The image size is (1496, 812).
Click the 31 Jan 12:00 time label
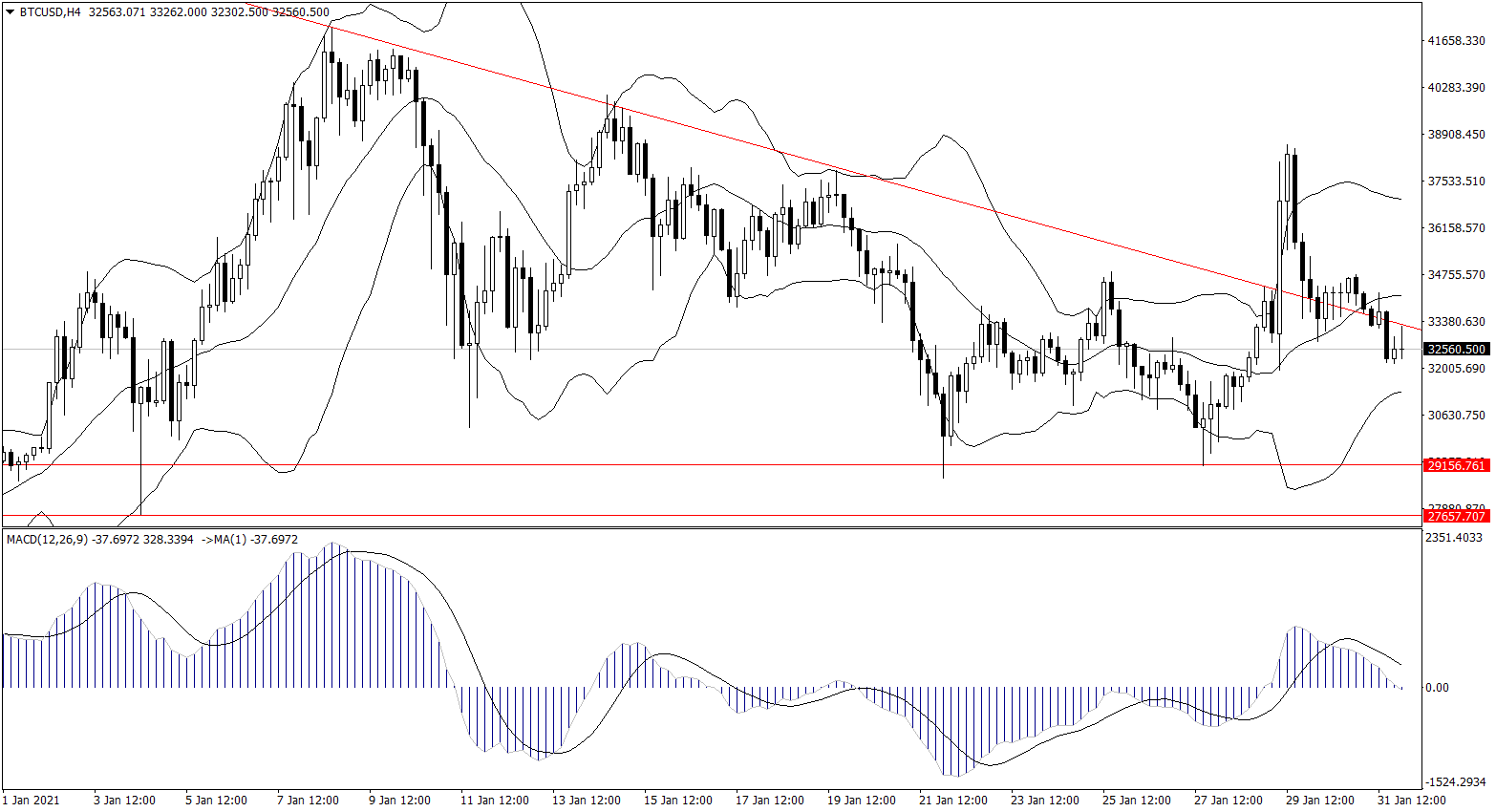tap(1411, 800)
